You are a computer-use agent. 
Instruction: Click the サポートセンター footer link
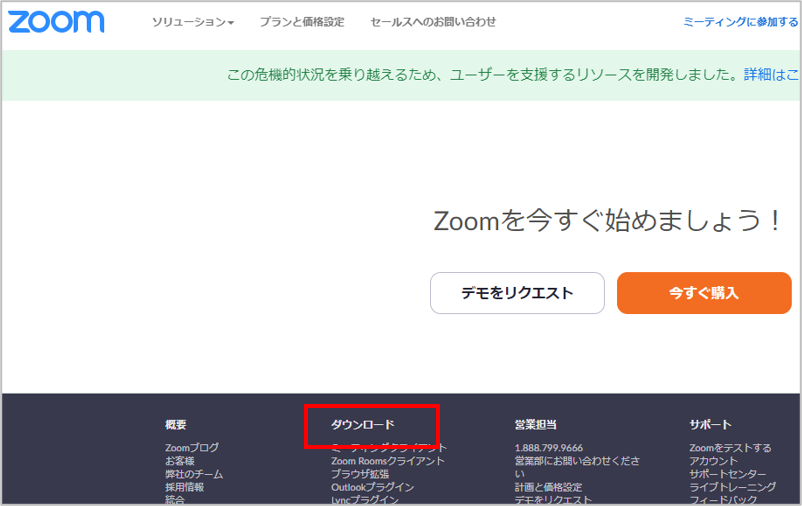point(727,474)
